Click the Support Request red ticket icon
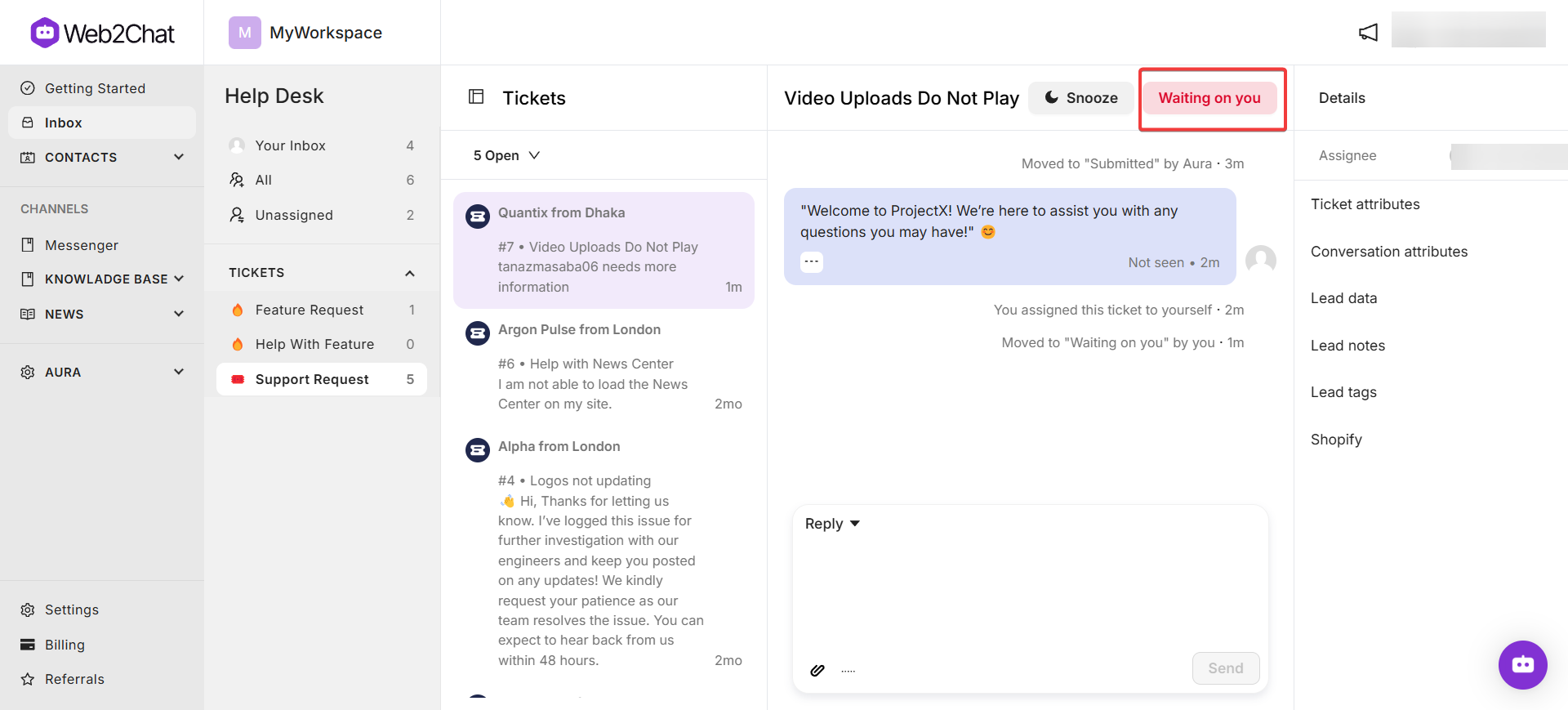This screenshot has height=710, width=1568. click(238, 379)
